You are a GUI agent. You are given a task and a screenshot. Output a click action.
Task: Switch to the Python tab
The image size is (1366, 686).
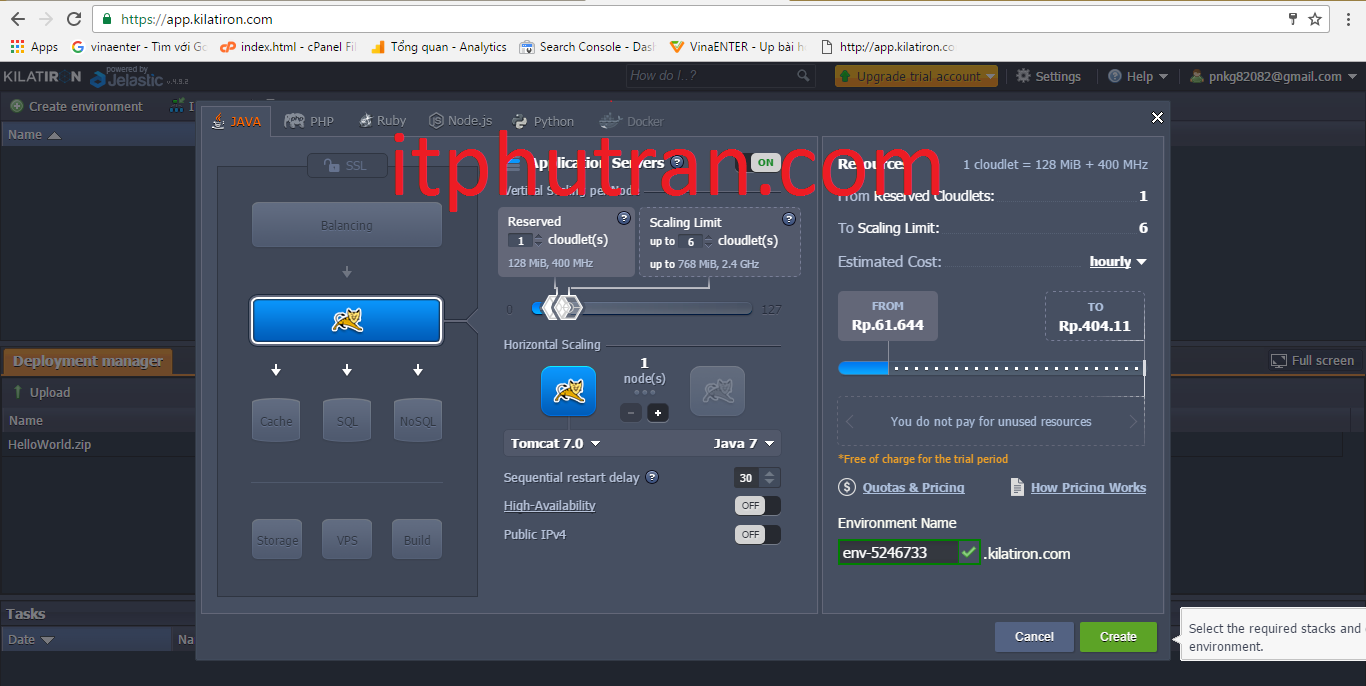click(543, 121)
